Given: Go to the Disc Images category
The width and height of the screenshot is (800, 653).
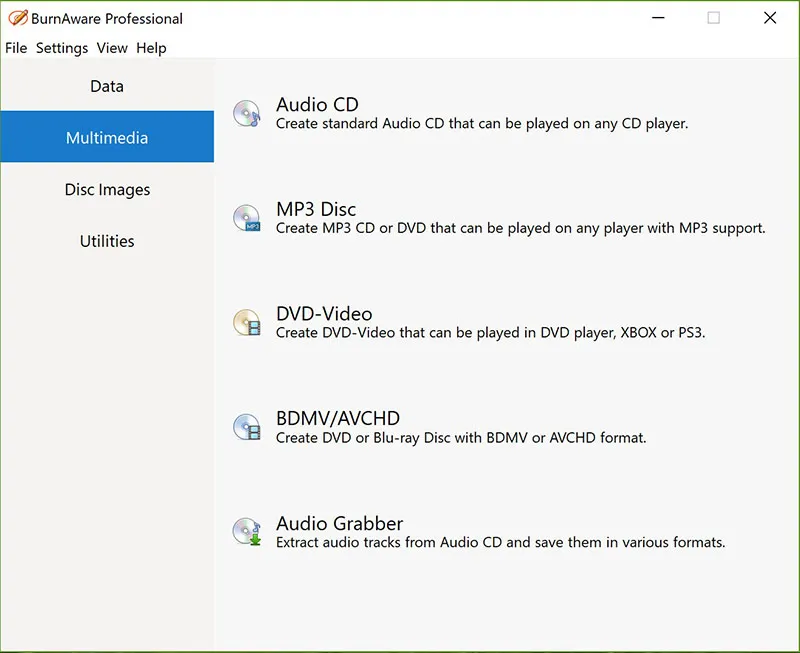Looking at the screenshot, I should click(x=107, y=190).
